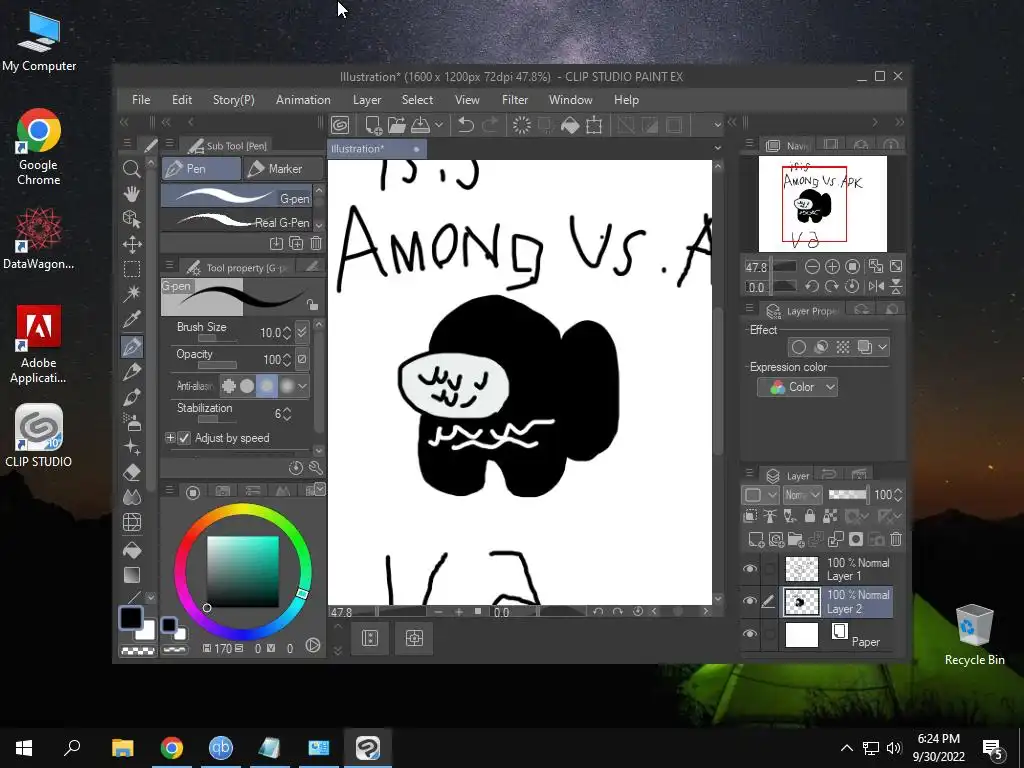Image resolution: width=1024 pixels, height=768 pixels.
Task: Toggle the Lock layer padlock icon
Action: coord(810,517)
